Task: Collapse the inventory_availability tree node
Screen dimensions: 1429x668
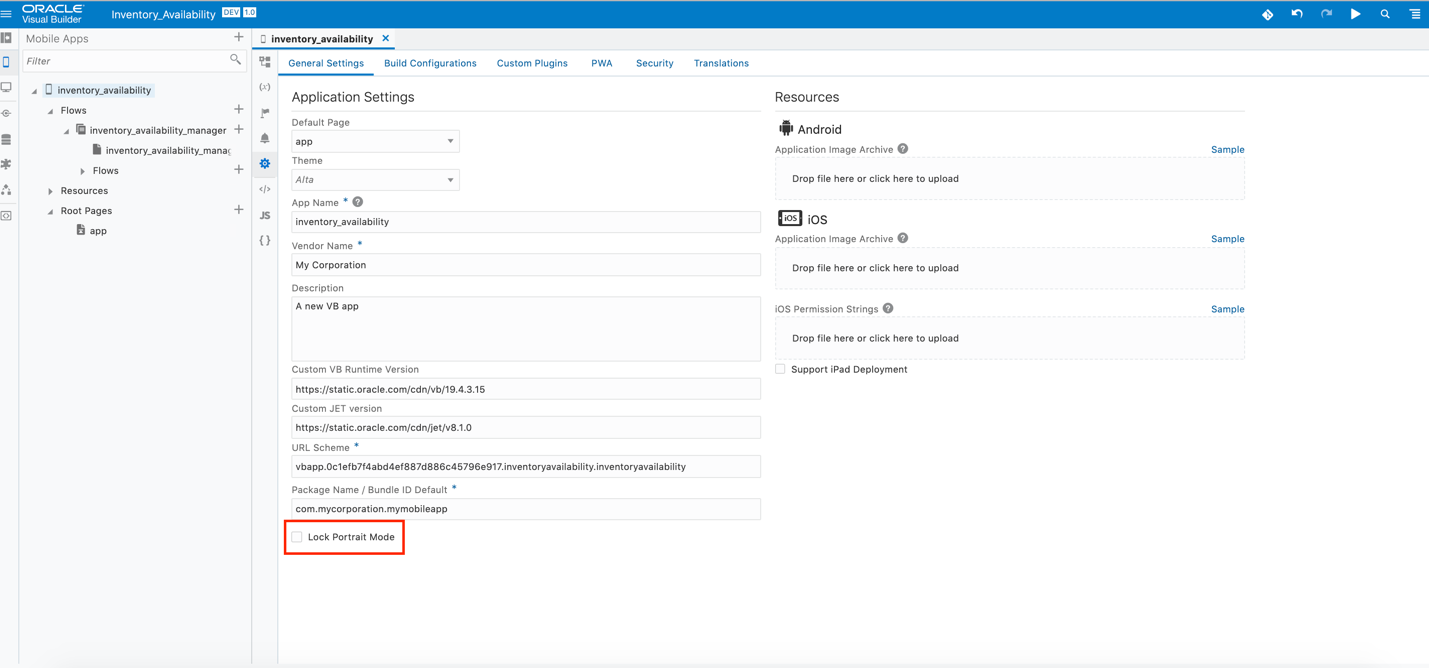Action: coord(34,91)
